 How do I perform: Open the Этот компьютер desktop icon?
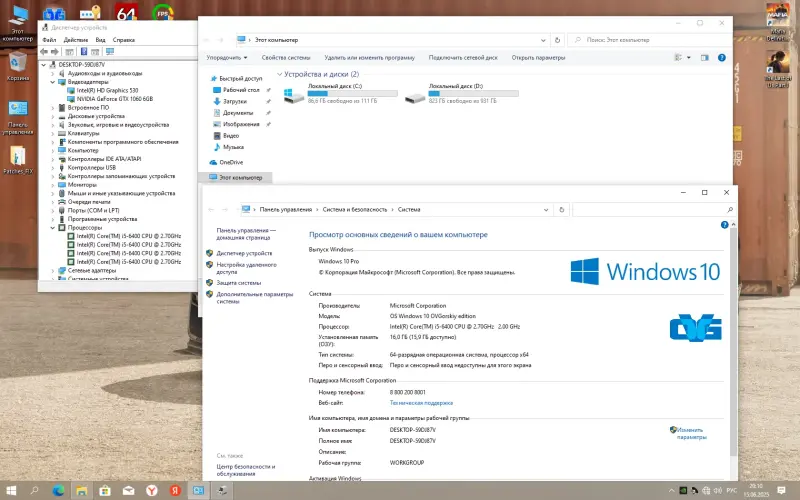click(18, 23)
